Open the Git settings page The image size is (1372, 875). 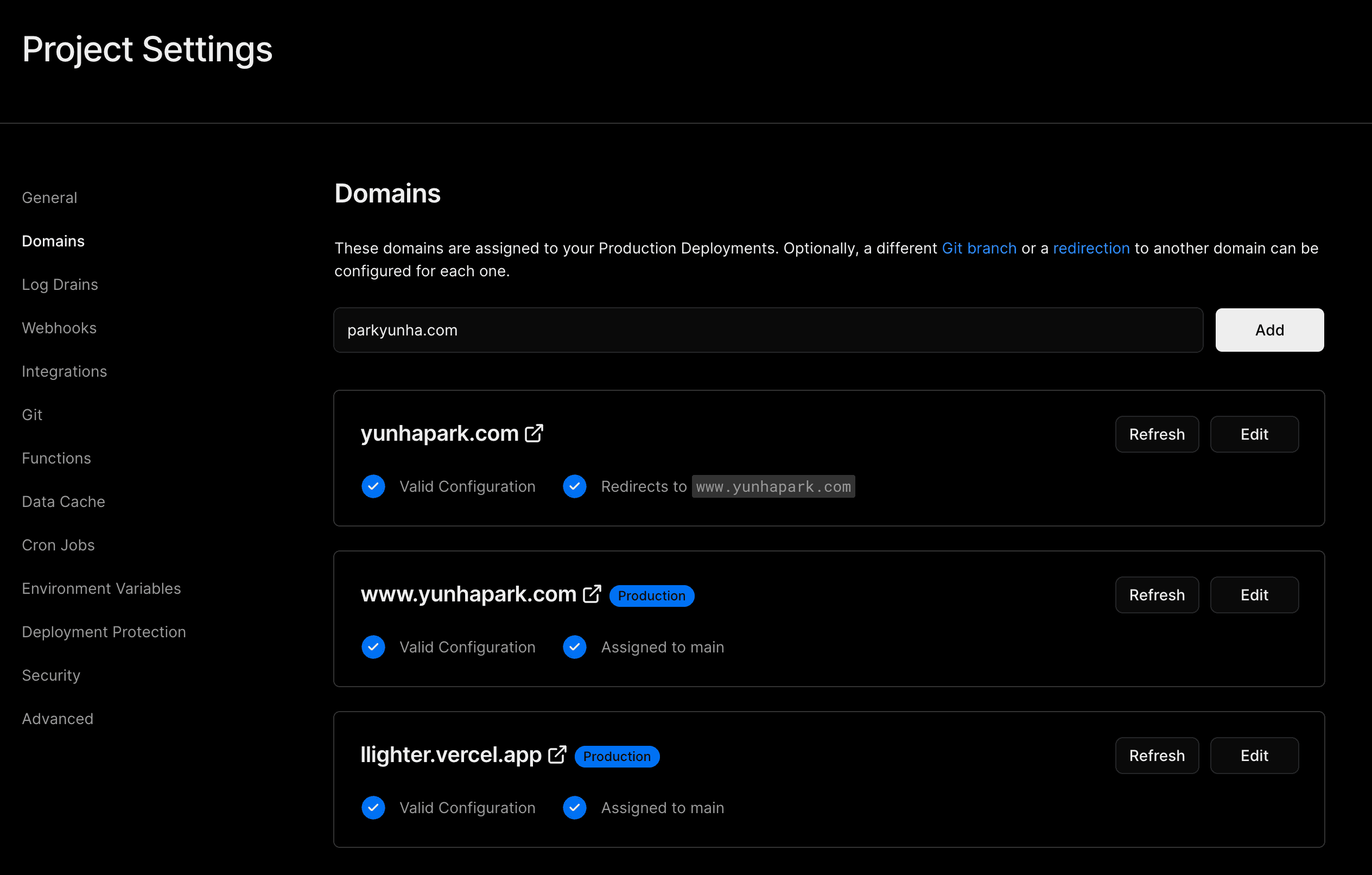(x=32, y=414)
